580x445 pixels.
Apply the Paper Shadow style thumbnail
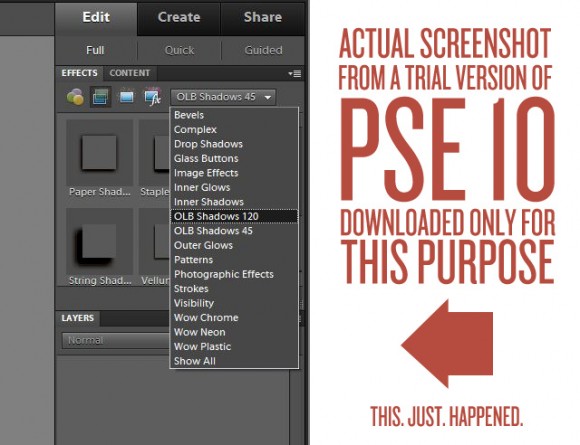click(100, 153)
